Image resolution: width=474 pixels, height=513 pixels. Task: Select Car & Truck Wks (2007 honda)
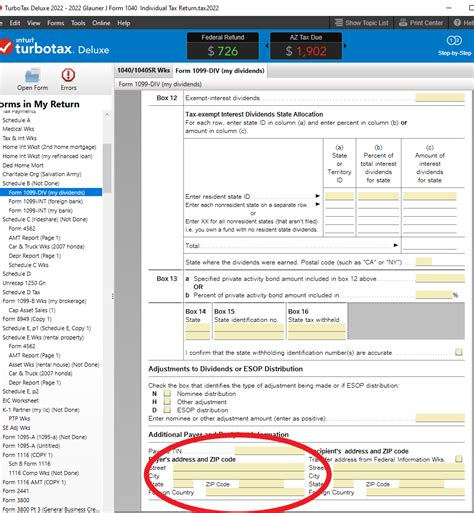[x=46, y=247]
